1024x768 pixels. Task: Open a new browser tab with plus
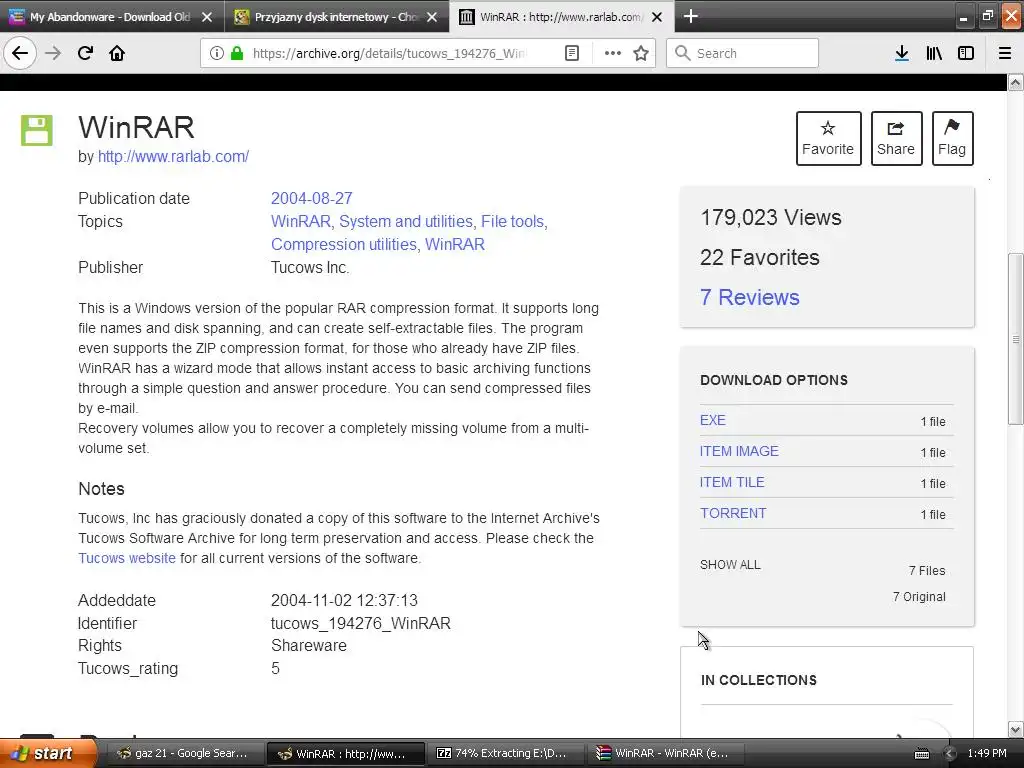click(x=691, y=16)
